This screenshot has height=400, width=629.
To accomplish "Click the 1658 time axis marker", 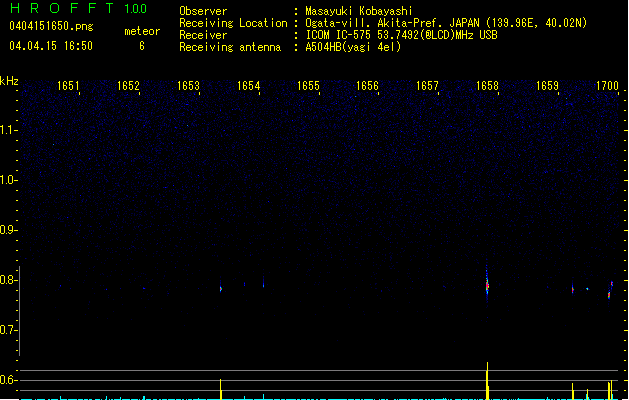I will click(x=487, y=86).
